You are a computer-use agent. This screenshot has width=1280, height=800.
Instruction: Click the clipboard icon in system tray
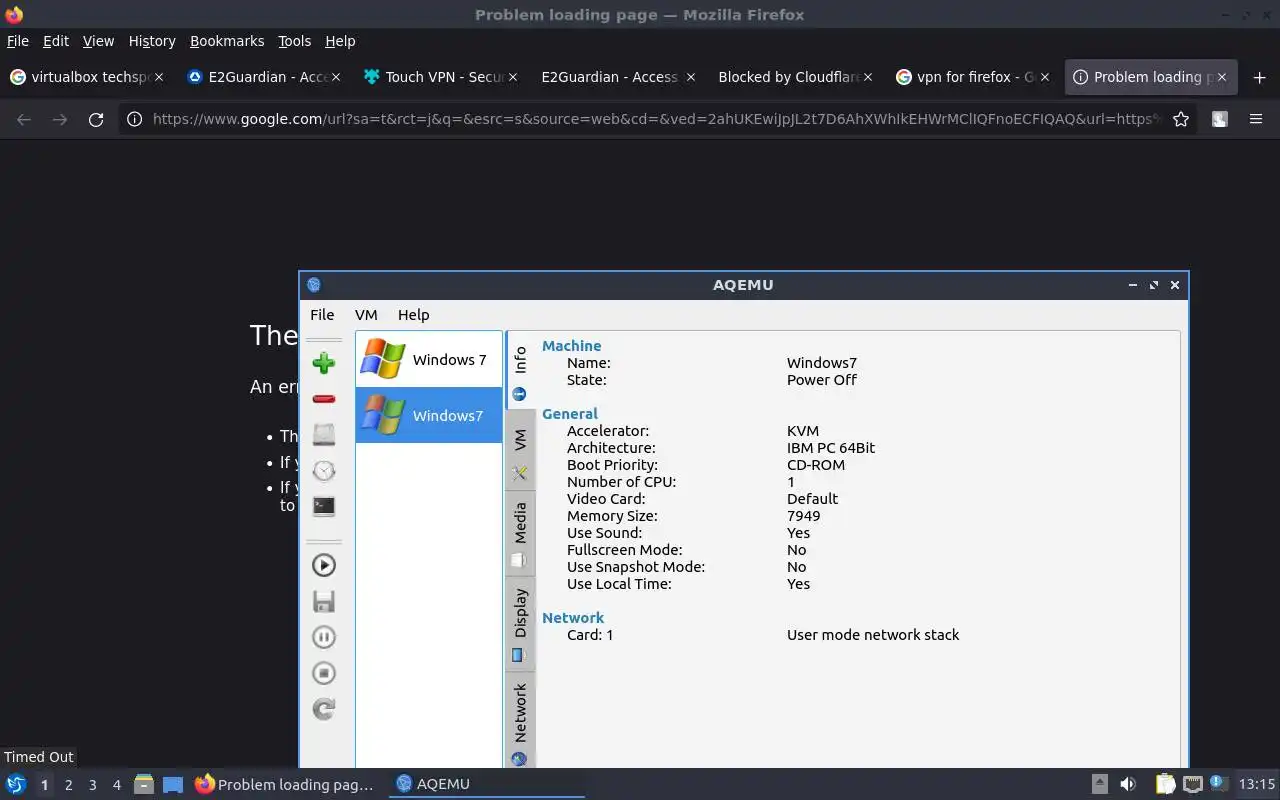(x=1165, y=784)
